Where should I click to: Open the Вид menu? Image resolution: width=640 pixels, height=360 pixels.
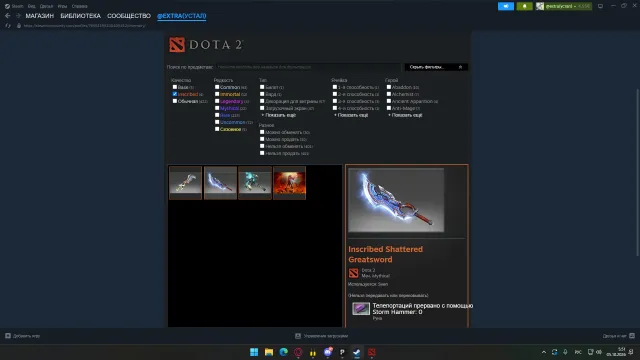click(x=31, y=6)
